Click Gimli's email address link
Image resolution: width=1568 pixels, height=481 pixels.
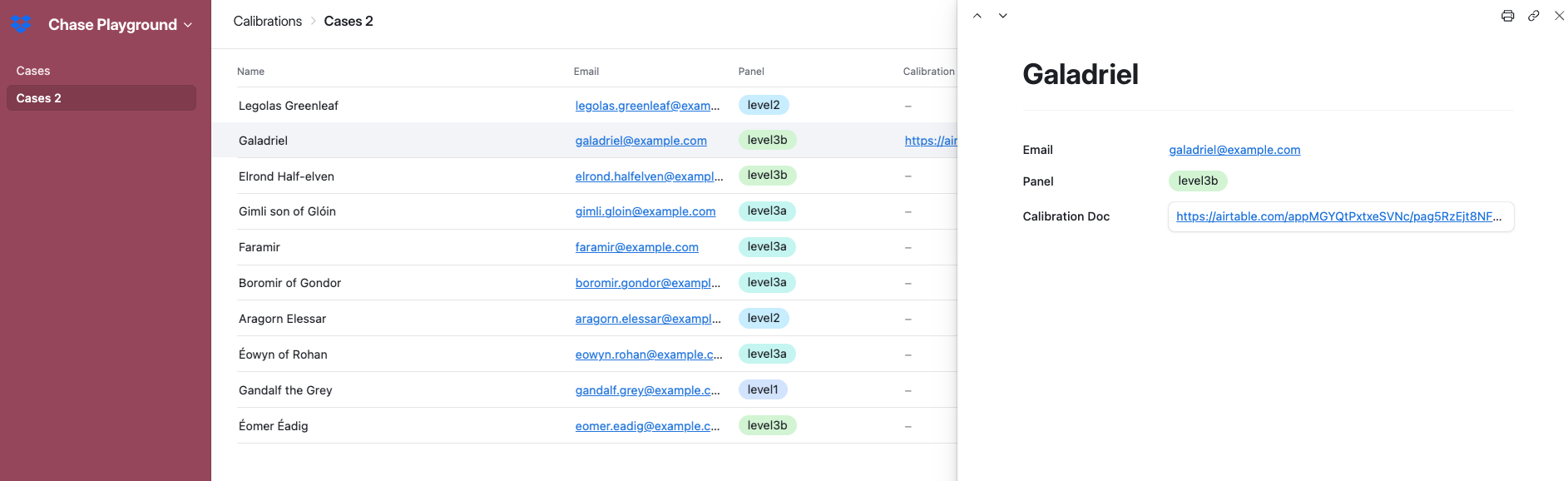[645, 211]
